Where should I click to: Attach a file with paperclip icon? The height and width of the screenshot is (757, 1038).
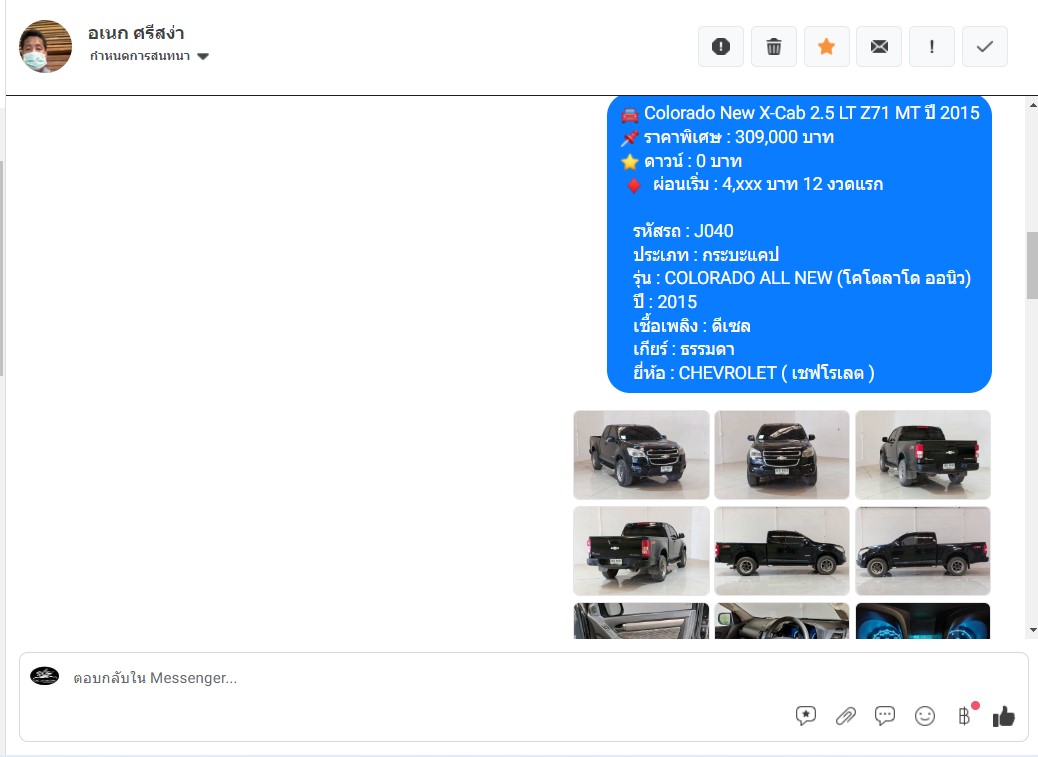tap(845, 716)
